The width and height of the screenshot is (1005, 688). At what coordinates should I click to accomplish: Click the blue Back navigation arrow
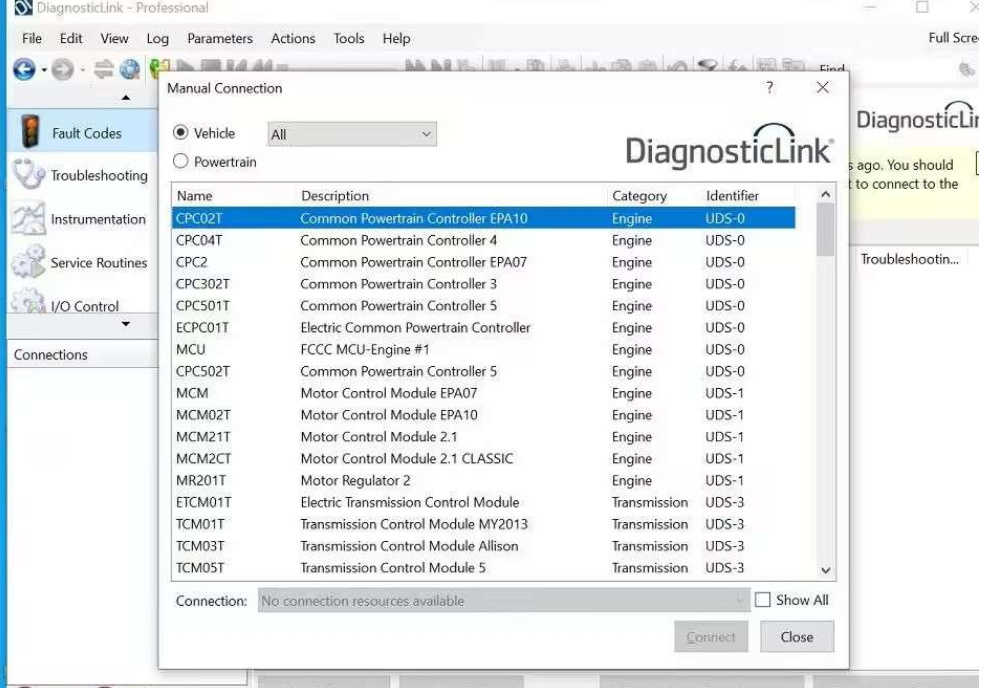click(24, 70)
